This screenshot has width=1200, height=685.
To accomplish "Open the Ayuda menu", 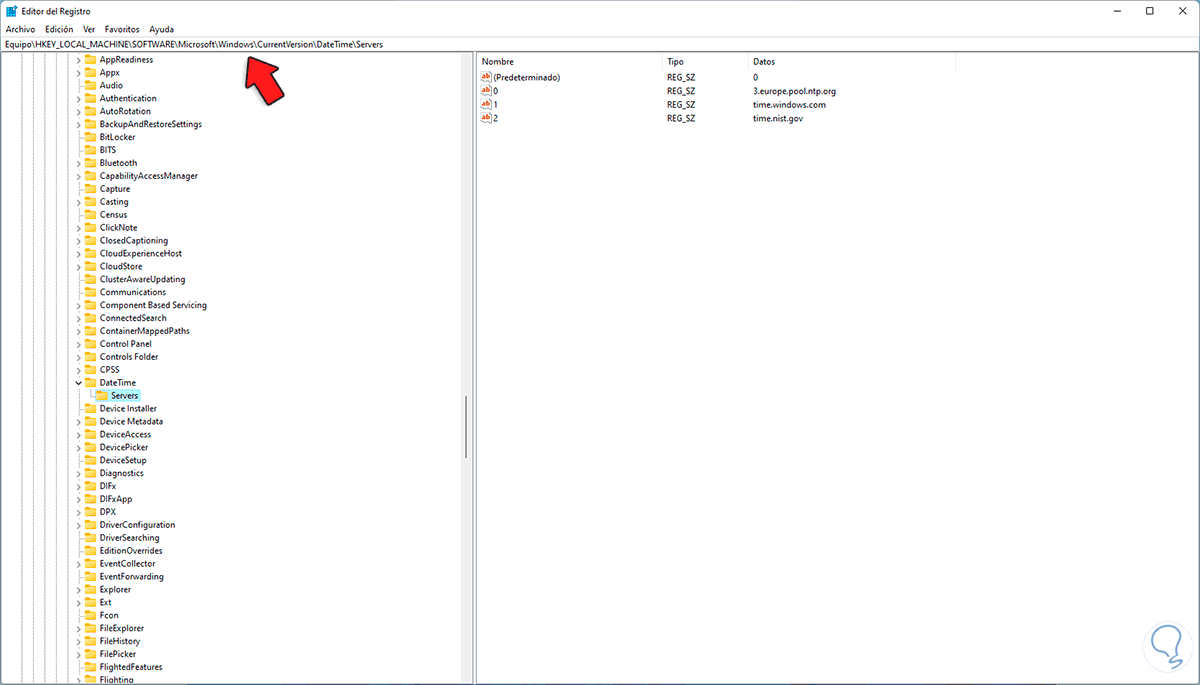I will click(x=161, y=29).
